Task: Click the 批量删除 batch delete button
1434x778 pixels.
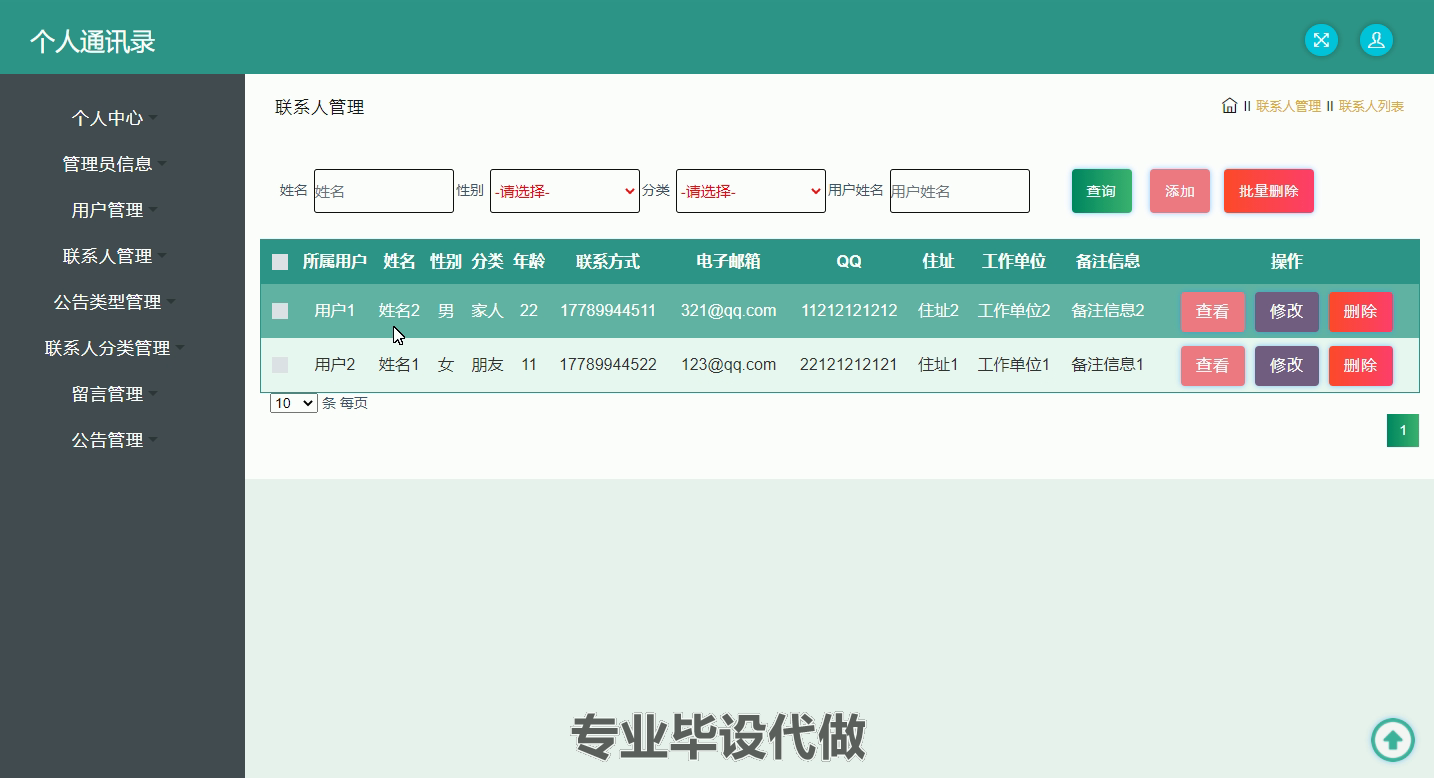Action: [1269, 191]
